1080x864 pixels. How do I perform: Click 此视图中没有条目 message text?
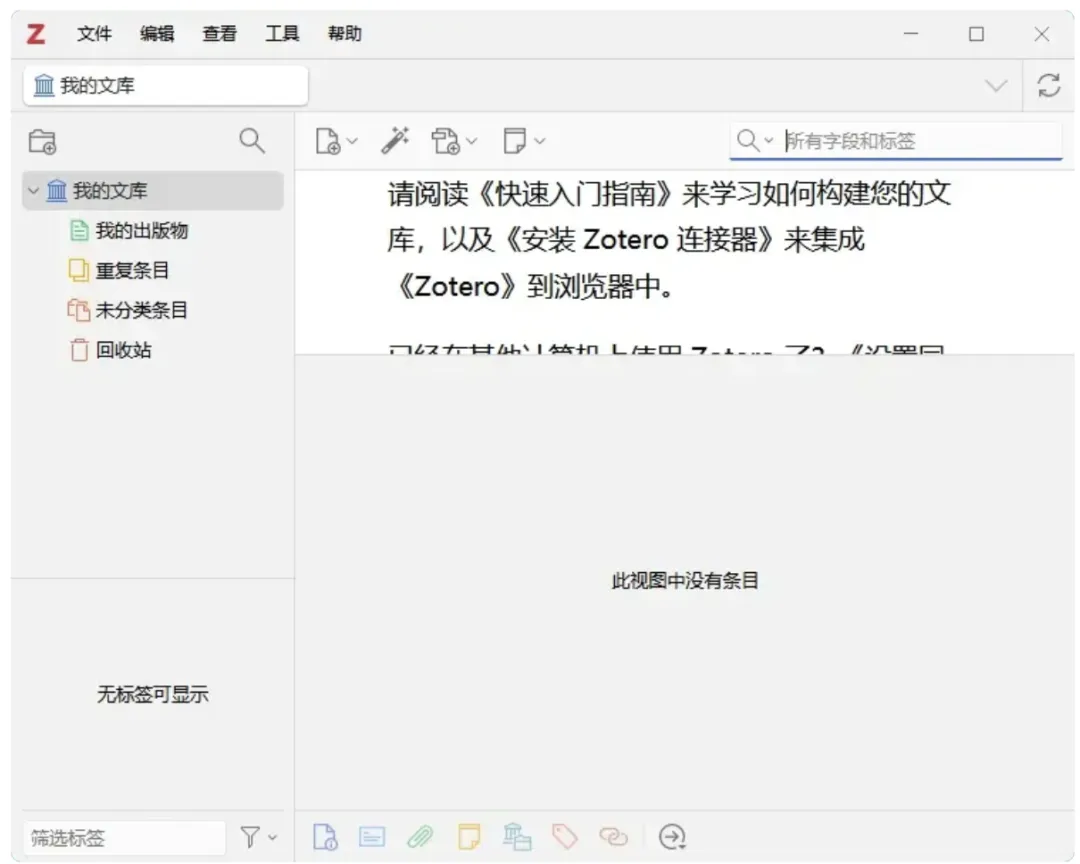point(685,581)
